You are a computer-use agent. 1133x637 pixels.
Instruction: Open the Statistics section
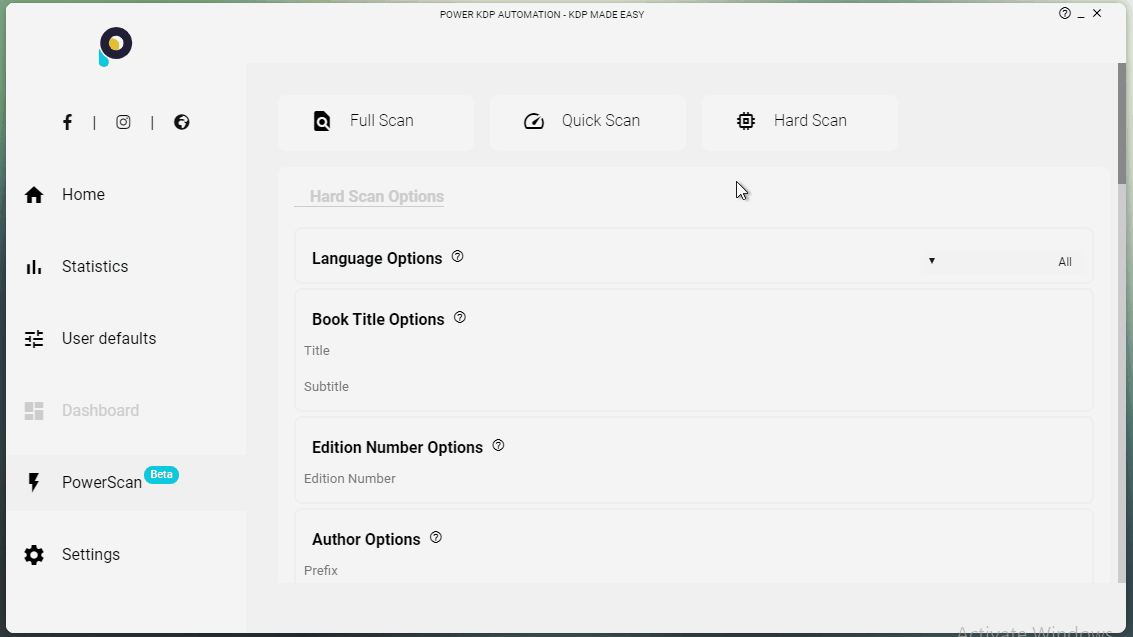(x=95, y=266)
